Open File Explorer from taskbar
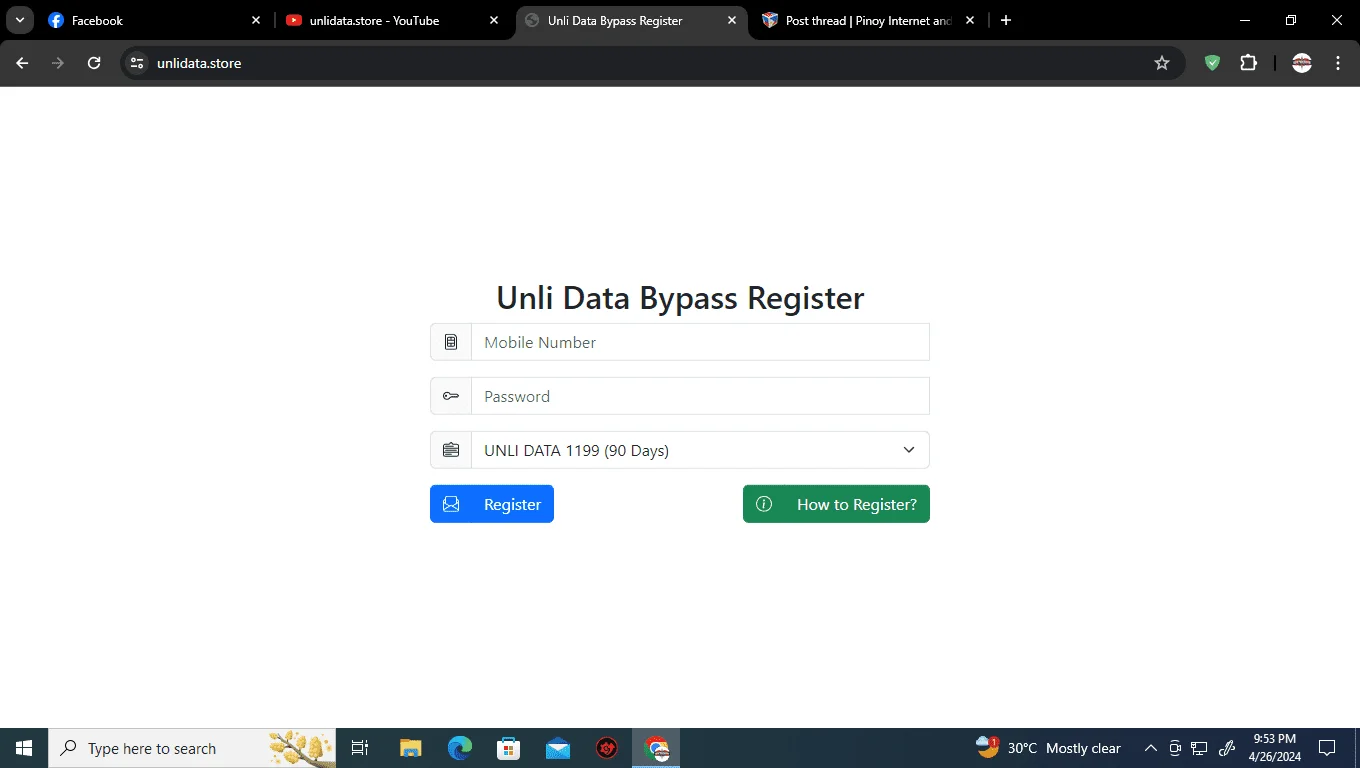The height and width of the screenshot is (768, 1360). tap(411, 748)
